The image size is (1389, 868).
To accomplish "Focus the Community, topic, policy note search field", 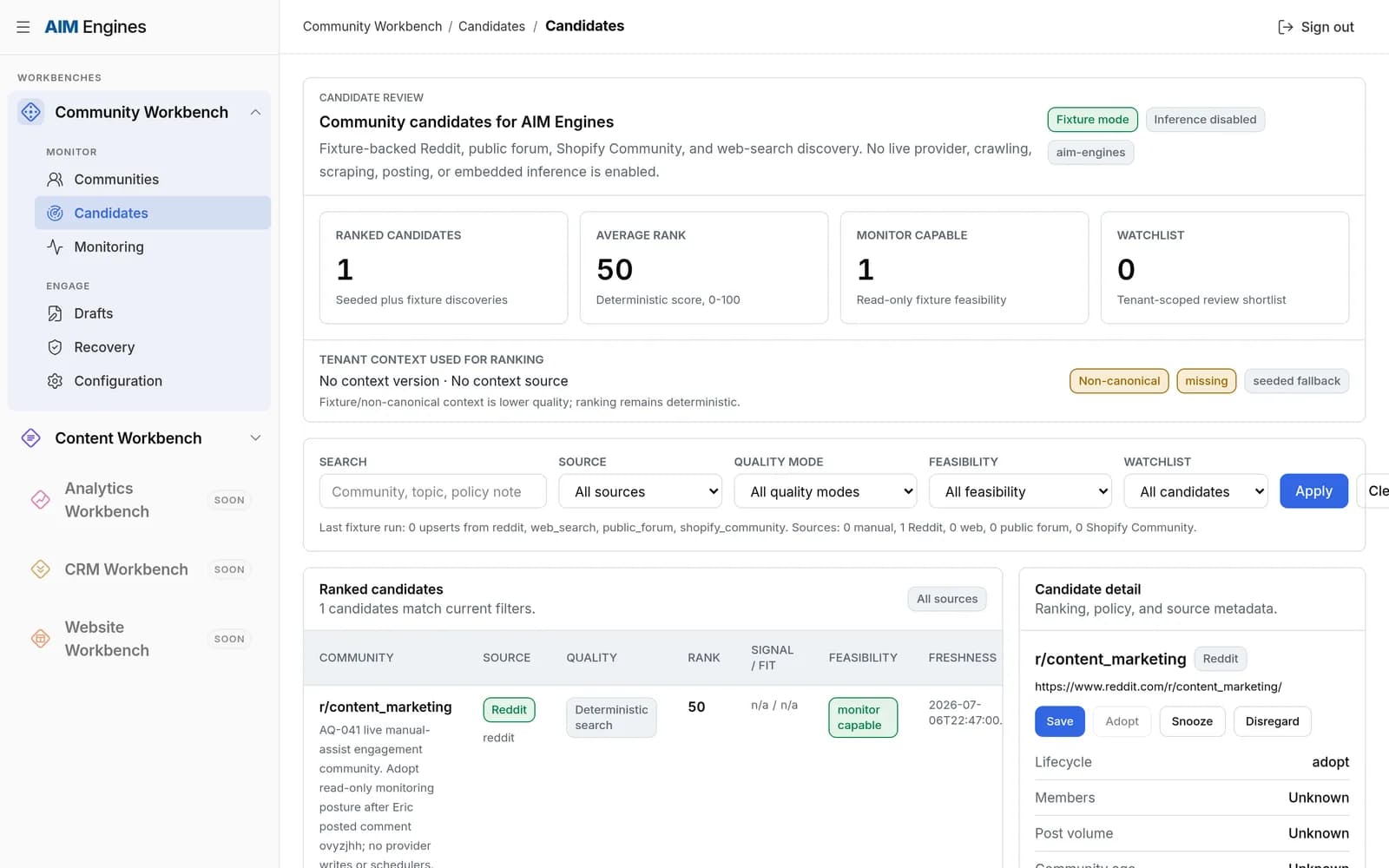I will click(432, 491).
